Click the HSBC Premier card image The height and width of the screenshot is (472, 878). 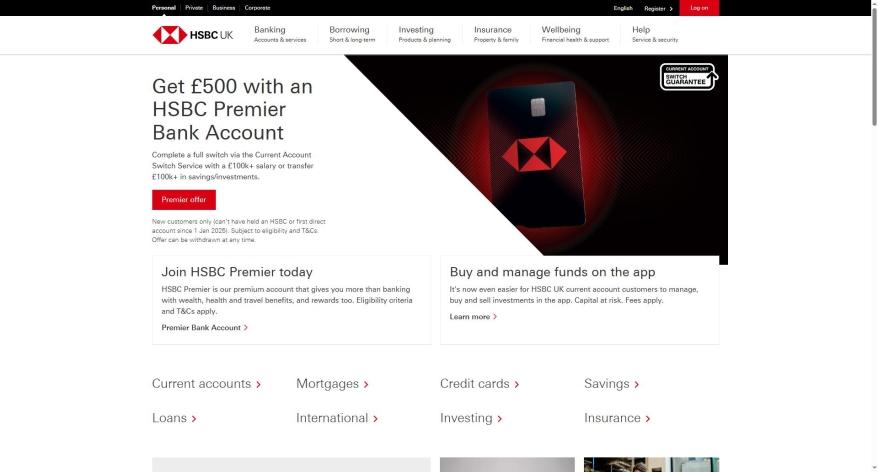coord(535,154)
